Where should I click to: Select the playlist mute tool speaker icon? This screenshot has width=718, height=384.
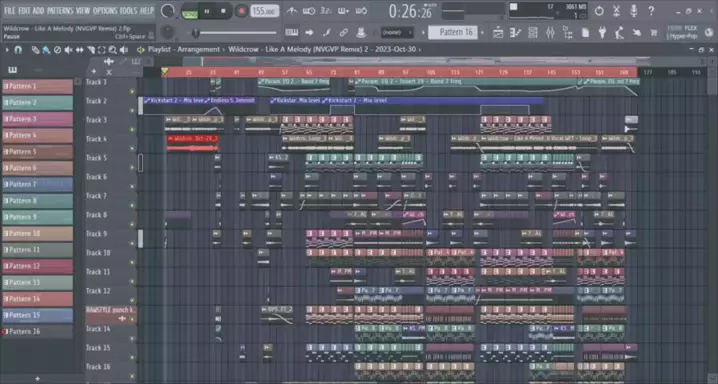(x=68, y=50)
